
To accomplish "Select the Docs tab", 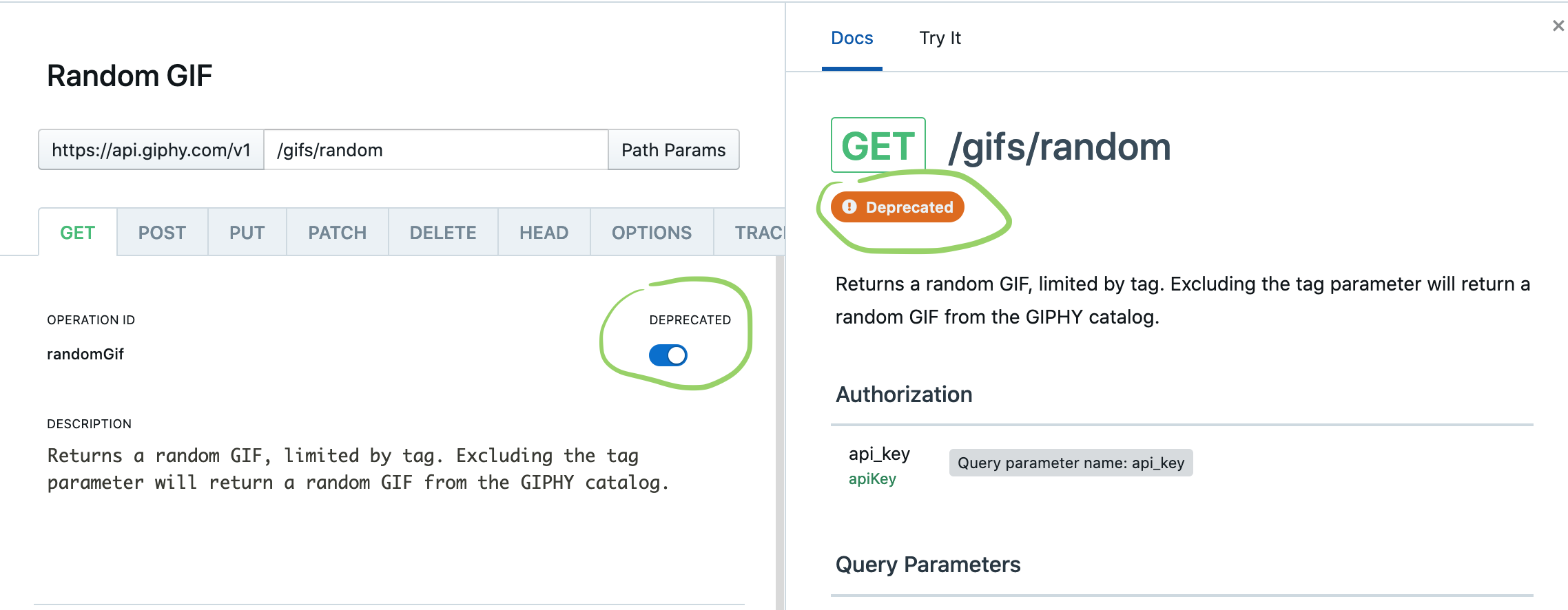I will 852,38.
